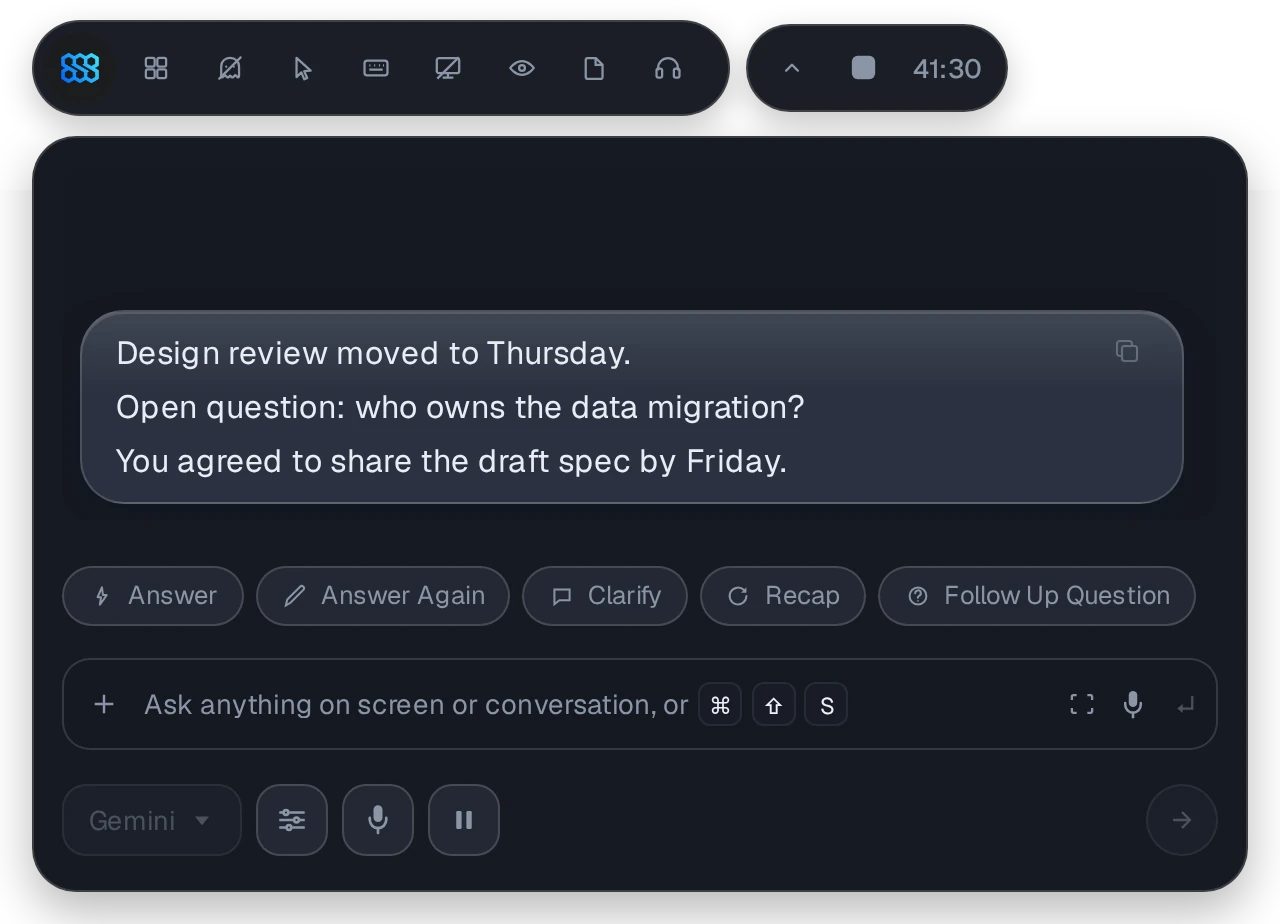Toggle the crossed-out chat bubble icon
The height and width of the screenshot is (924, 1280).
230,68
